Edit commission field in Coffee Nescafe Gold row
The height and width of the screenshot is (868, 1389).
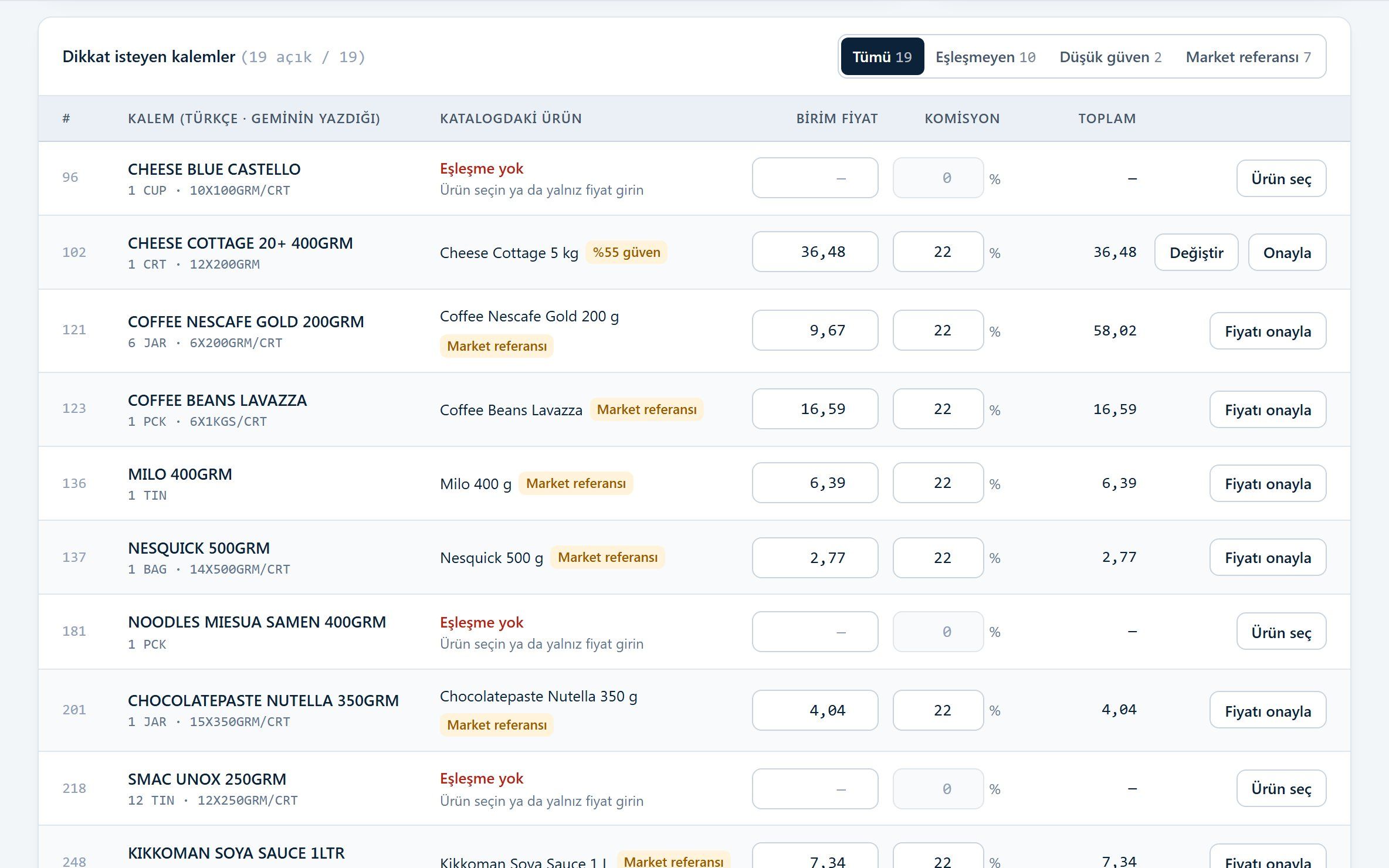pyautogui.click(x=938, y=330)
